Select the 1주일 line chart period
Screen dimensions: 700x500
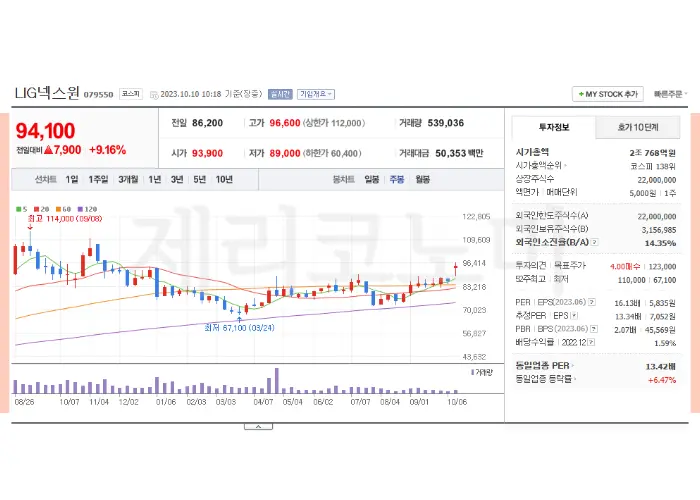98,179
